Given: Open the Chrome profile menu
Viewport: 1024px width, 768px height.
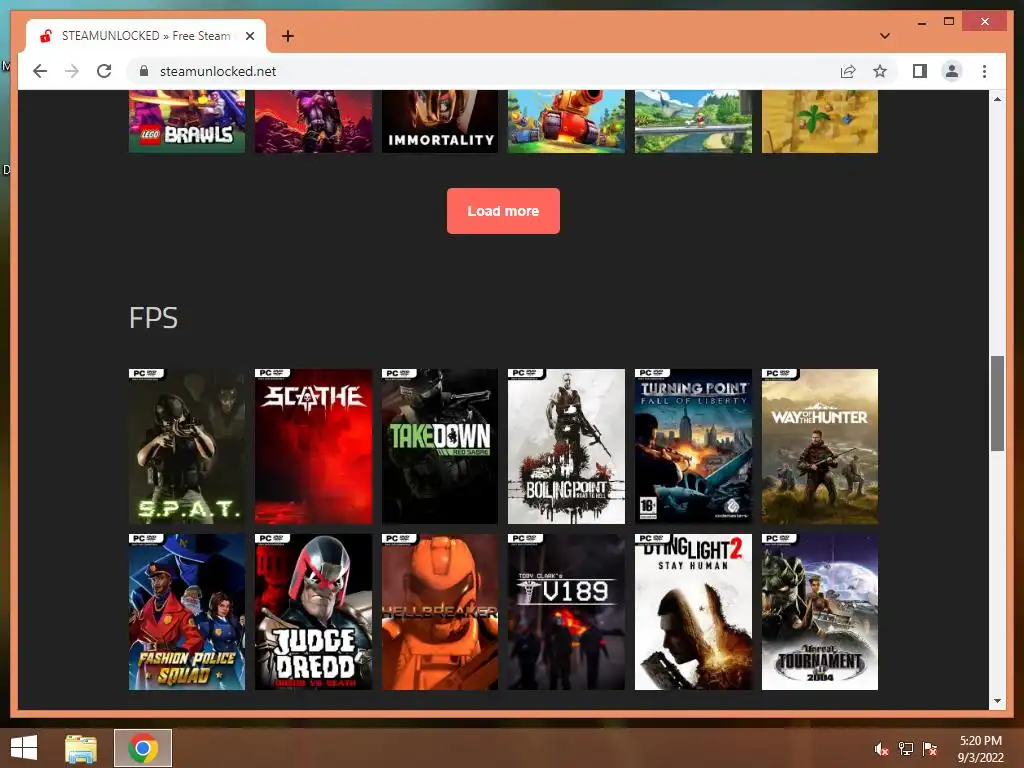Looking at the screenshot, I should pos(952,71).
